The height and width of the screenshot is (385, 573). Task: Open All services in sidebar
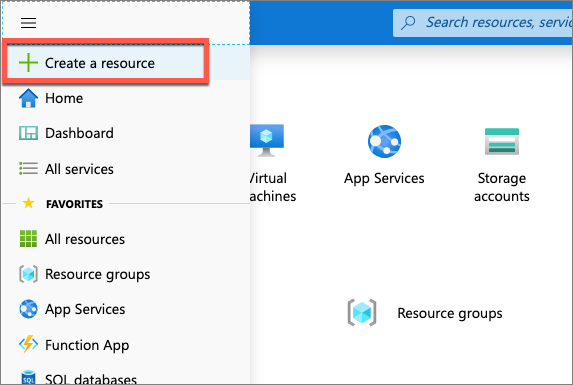[x=79, y=169]
